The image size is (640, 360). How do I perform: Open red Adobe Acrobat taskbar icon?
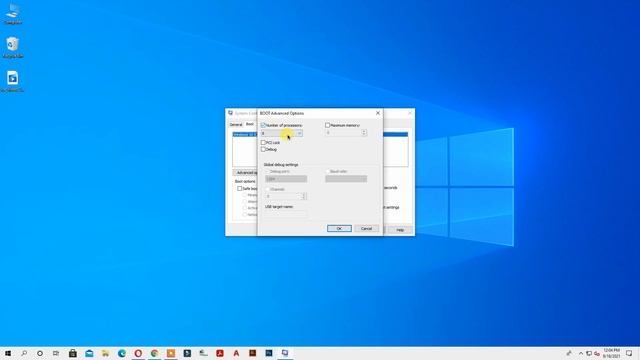pyautogui.click(x=220, y=353)
